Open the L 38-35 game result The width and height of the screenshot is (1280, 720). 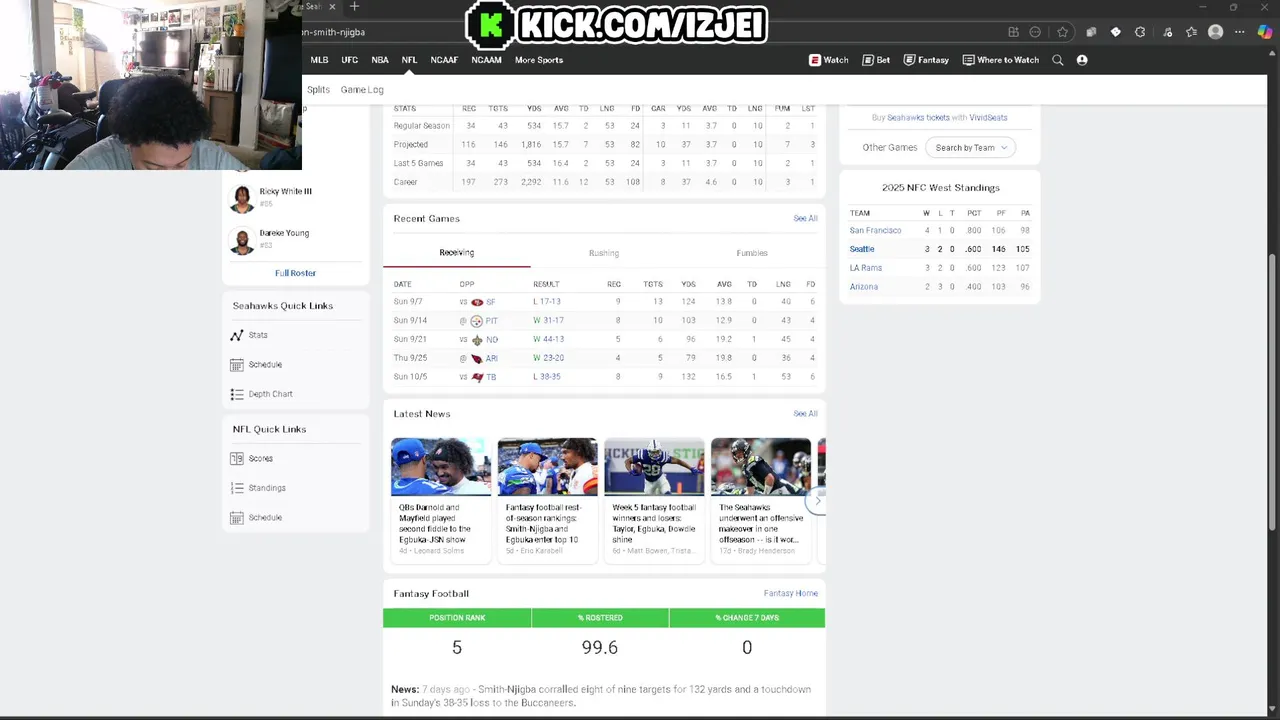546,377
